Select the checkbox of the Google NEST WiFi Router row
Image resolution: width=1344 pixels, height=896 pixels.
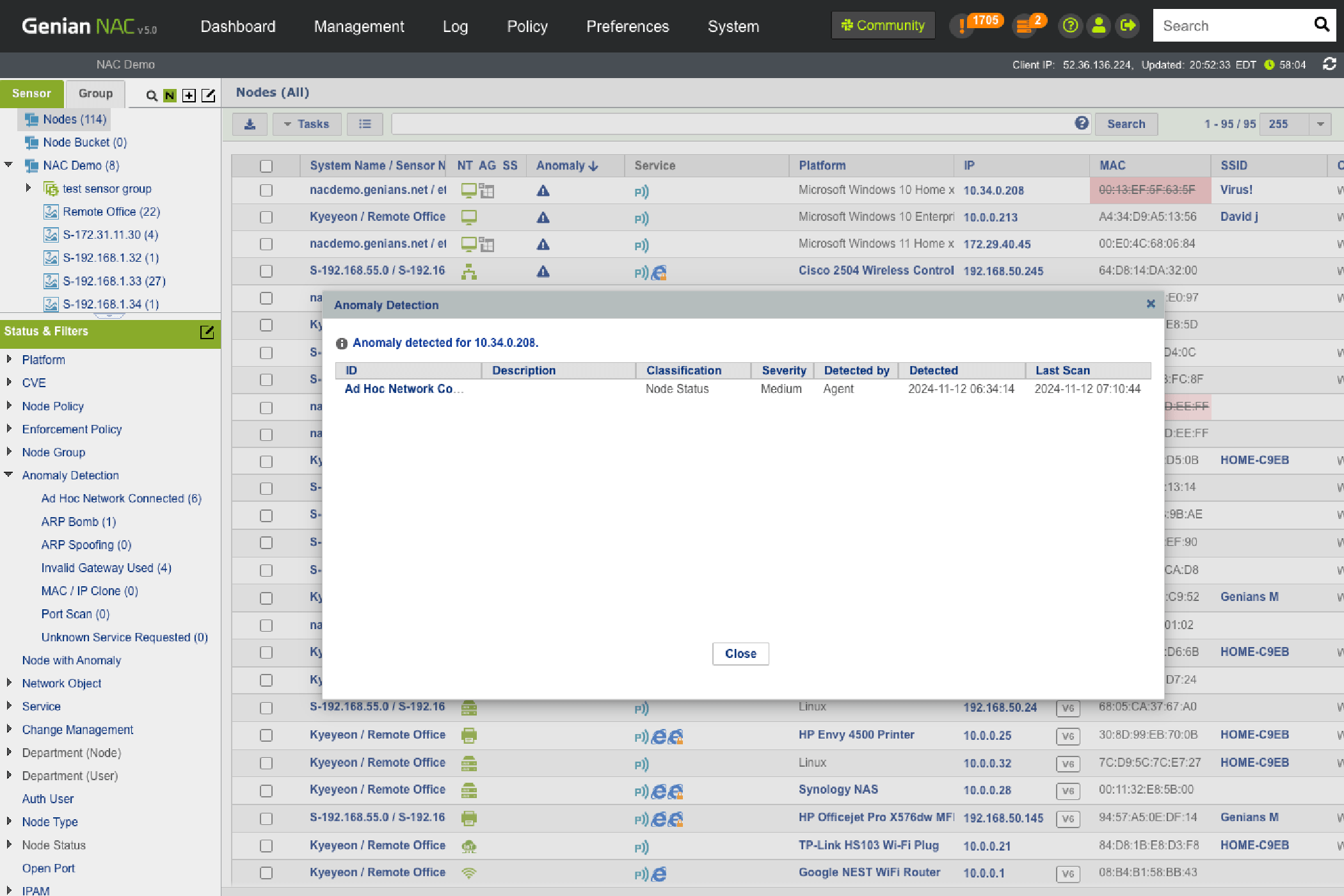click(x=266, y=873)
